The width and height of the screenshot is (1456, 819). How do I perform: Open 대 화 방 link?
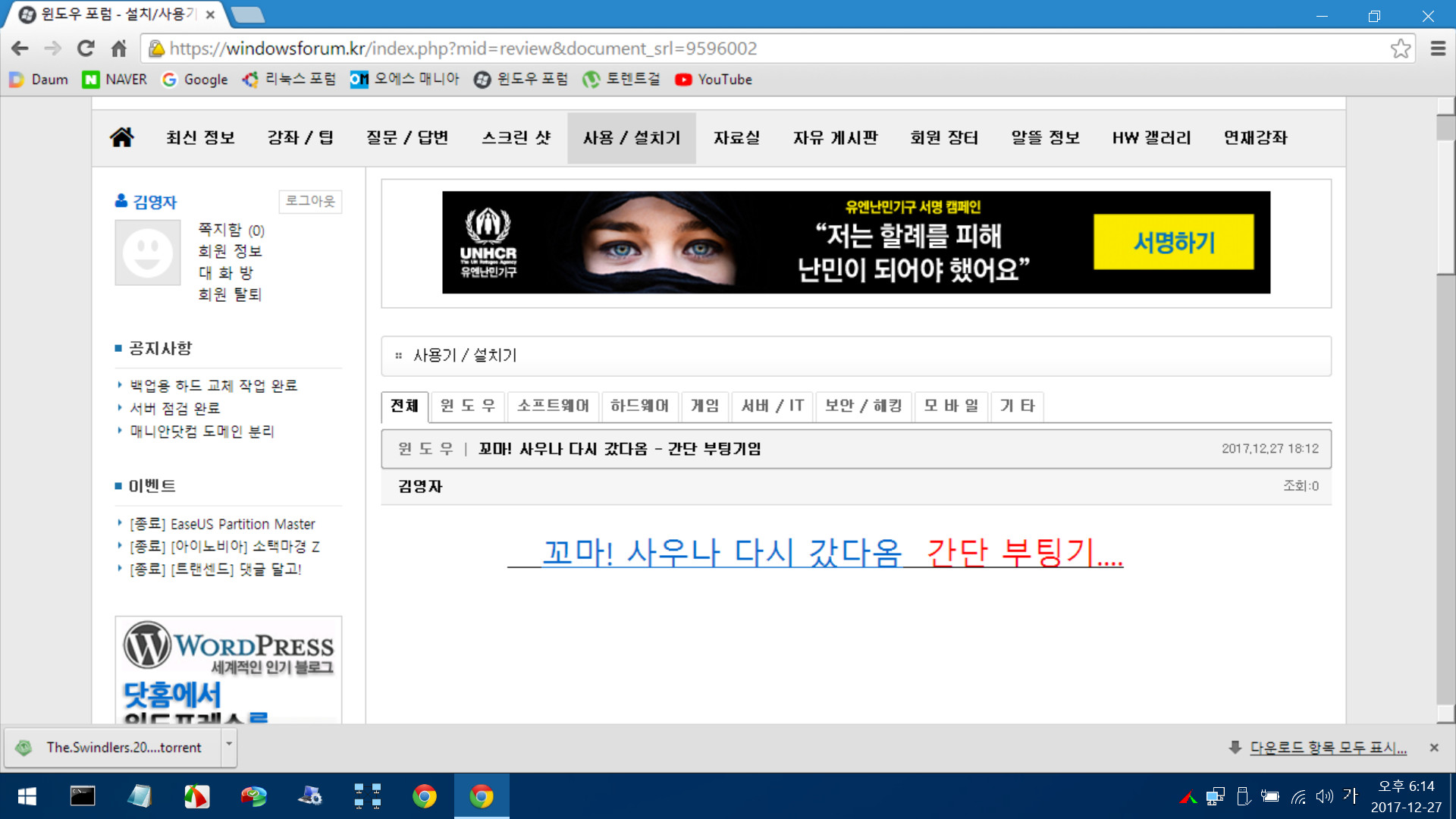pos(225,273)
